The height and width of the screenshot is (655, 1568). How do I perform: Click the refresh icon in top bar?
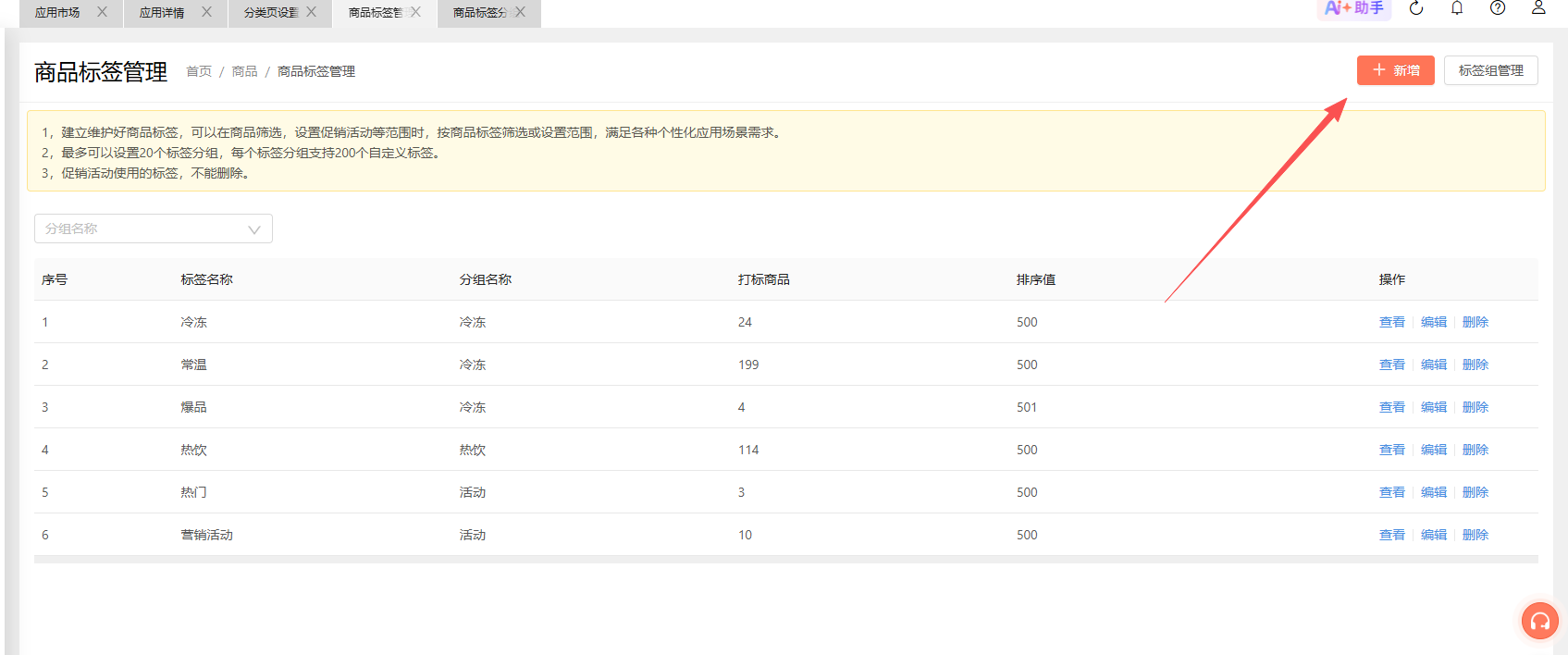(1416, 8)
